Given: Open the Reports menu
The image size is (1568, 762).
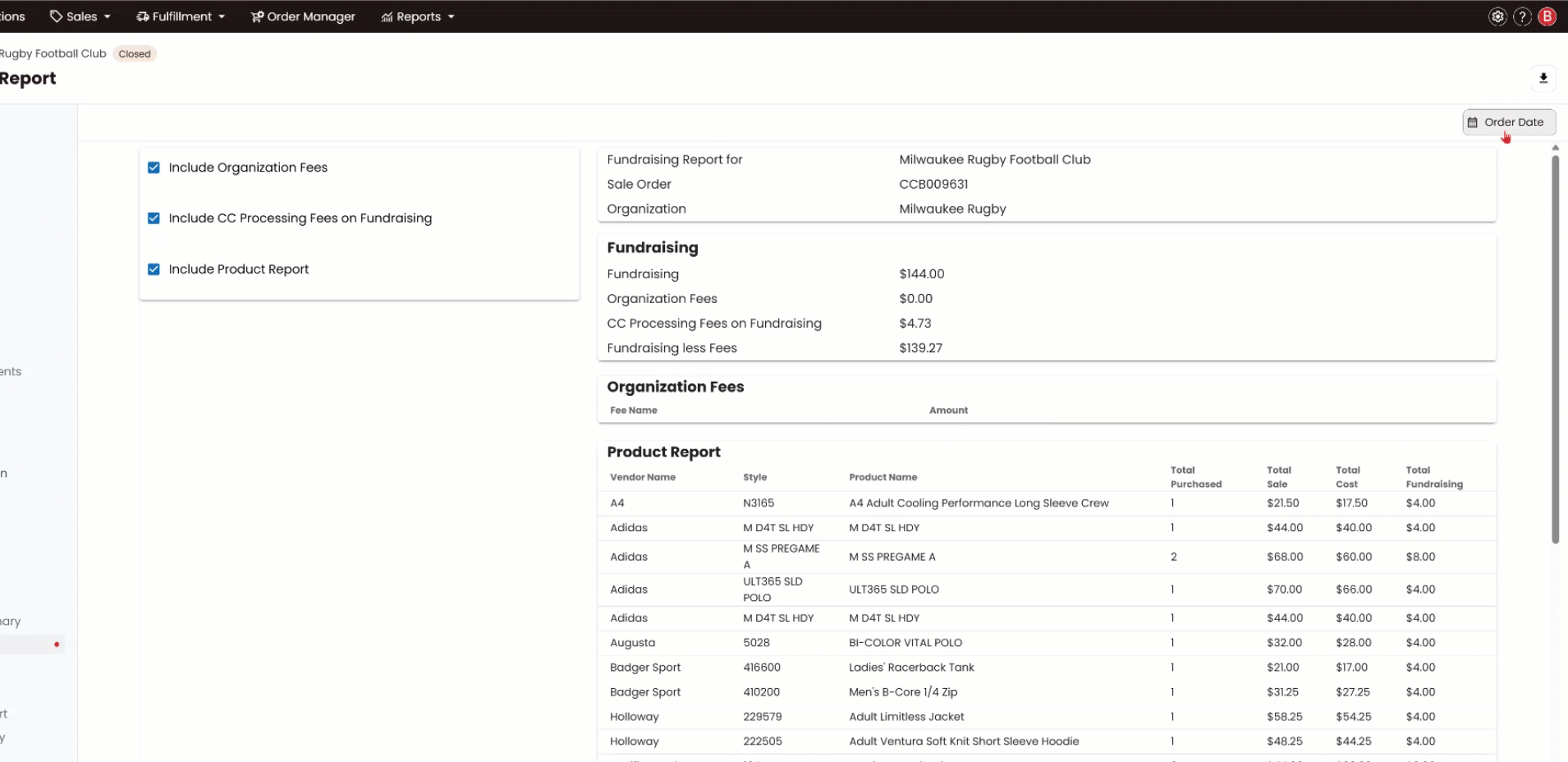Looking at the screenshot, I should point(418,16).
